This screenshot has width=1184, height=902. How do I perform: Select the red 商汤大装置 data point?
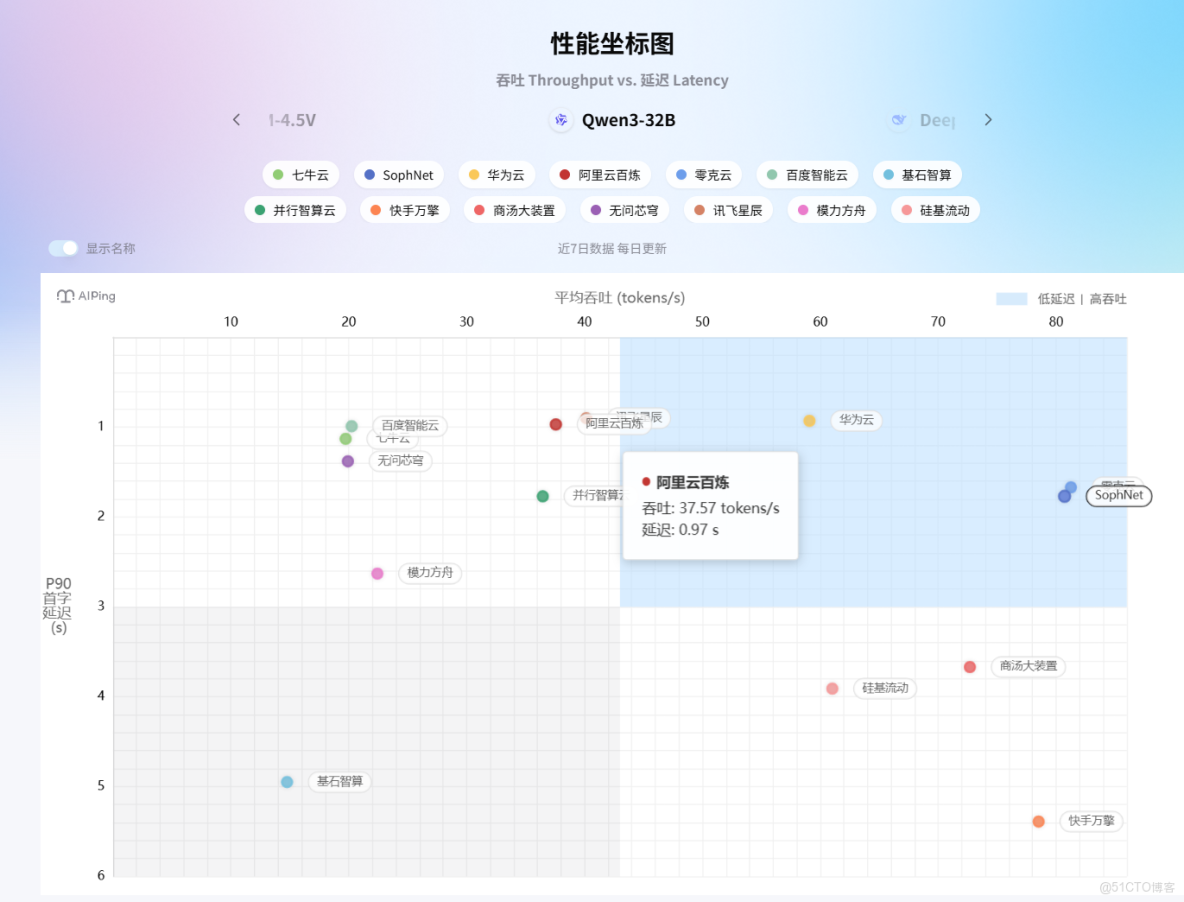(969, 666)
